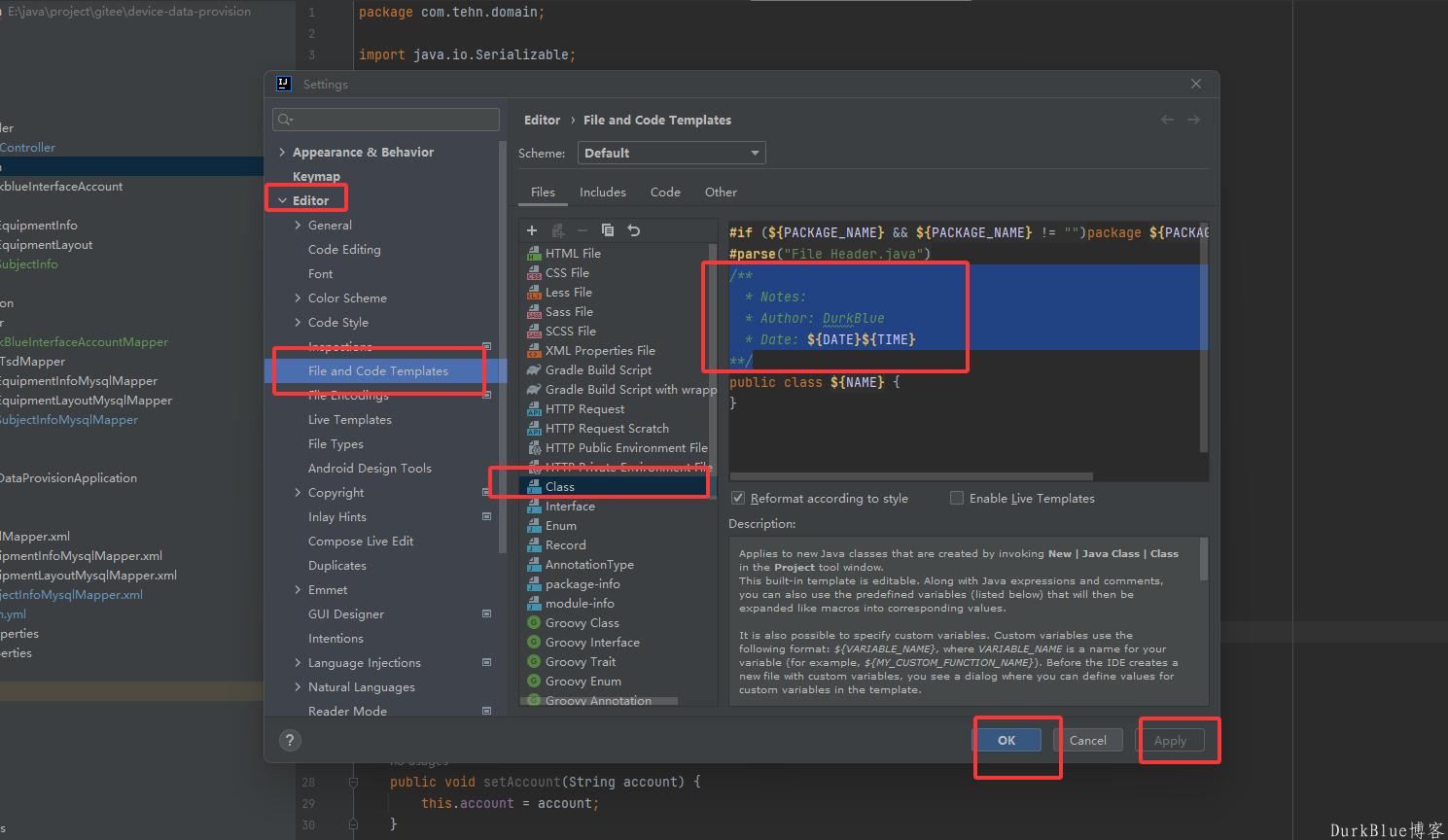This screenshot has width=1448, height=840.
Task: Expand the Color Scheme node
Action: pyautogui.click(x=298, y=297)
